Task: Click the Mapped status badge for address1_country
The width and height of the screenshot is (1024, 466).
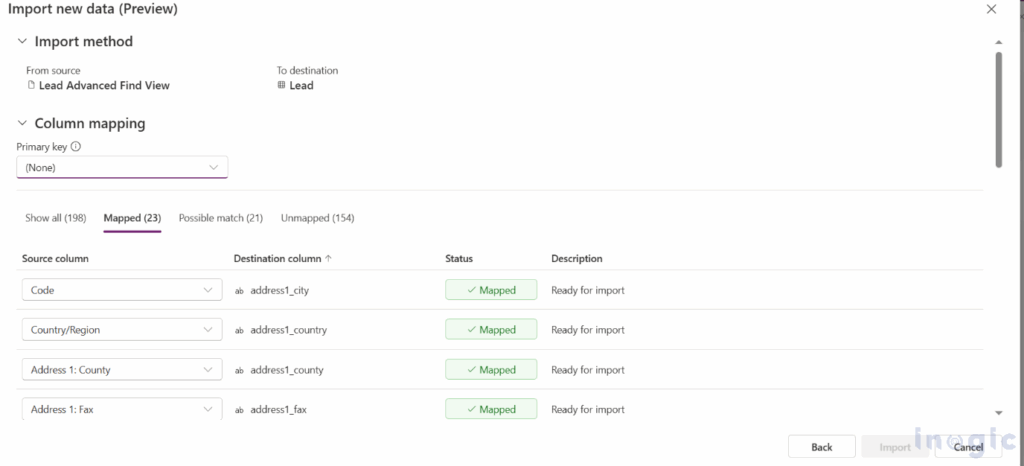Action: tap(491, 330)
